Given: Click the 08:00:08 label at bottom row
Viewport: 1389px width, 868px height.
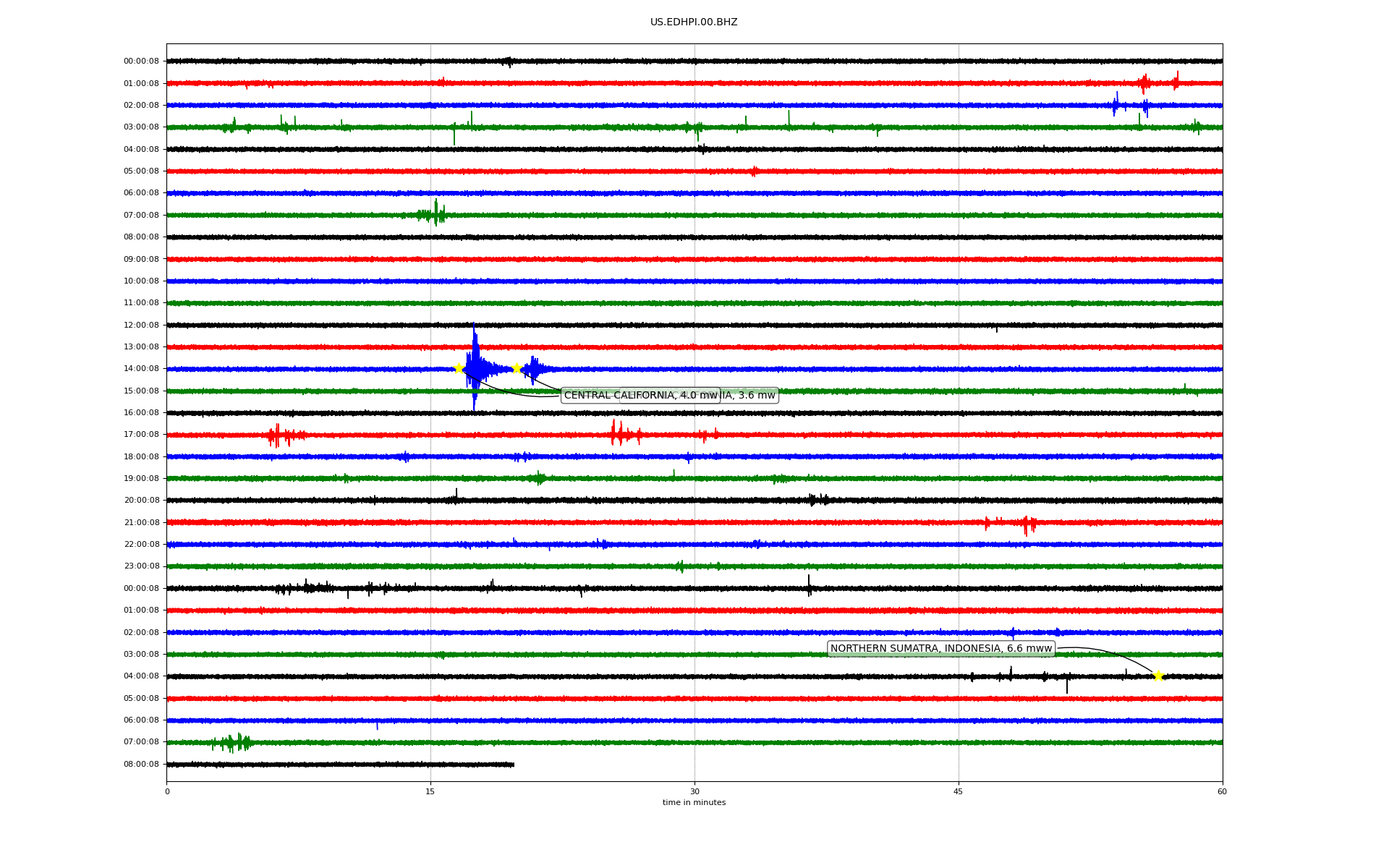Looking at the screenshot, I should (x=141, y=765).
